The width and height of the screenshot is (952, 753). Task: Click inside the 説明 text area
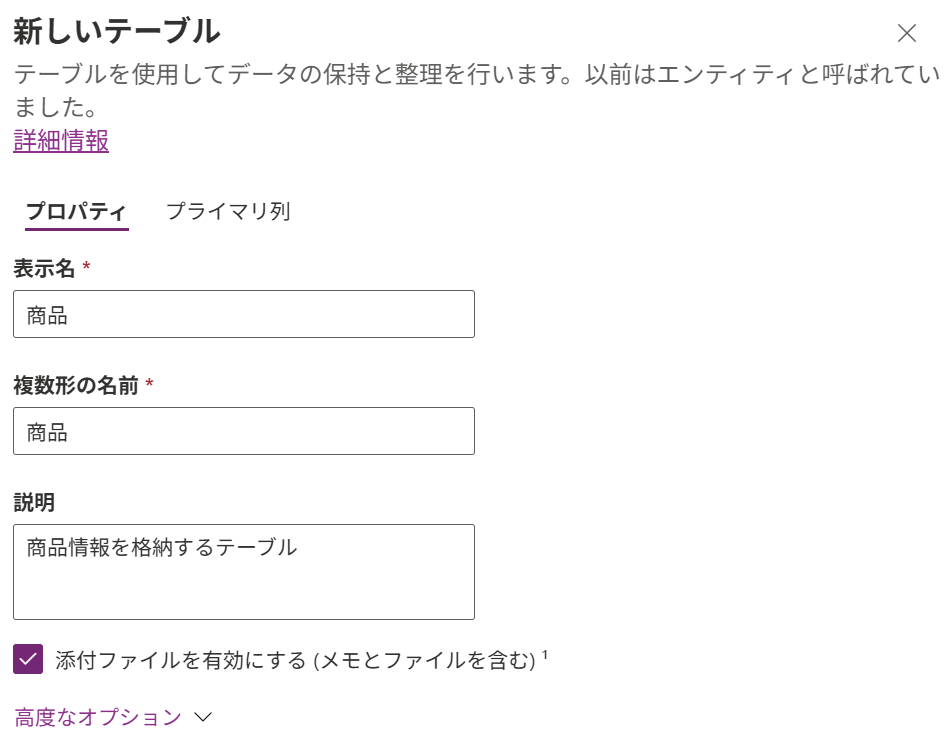point(243,571)
